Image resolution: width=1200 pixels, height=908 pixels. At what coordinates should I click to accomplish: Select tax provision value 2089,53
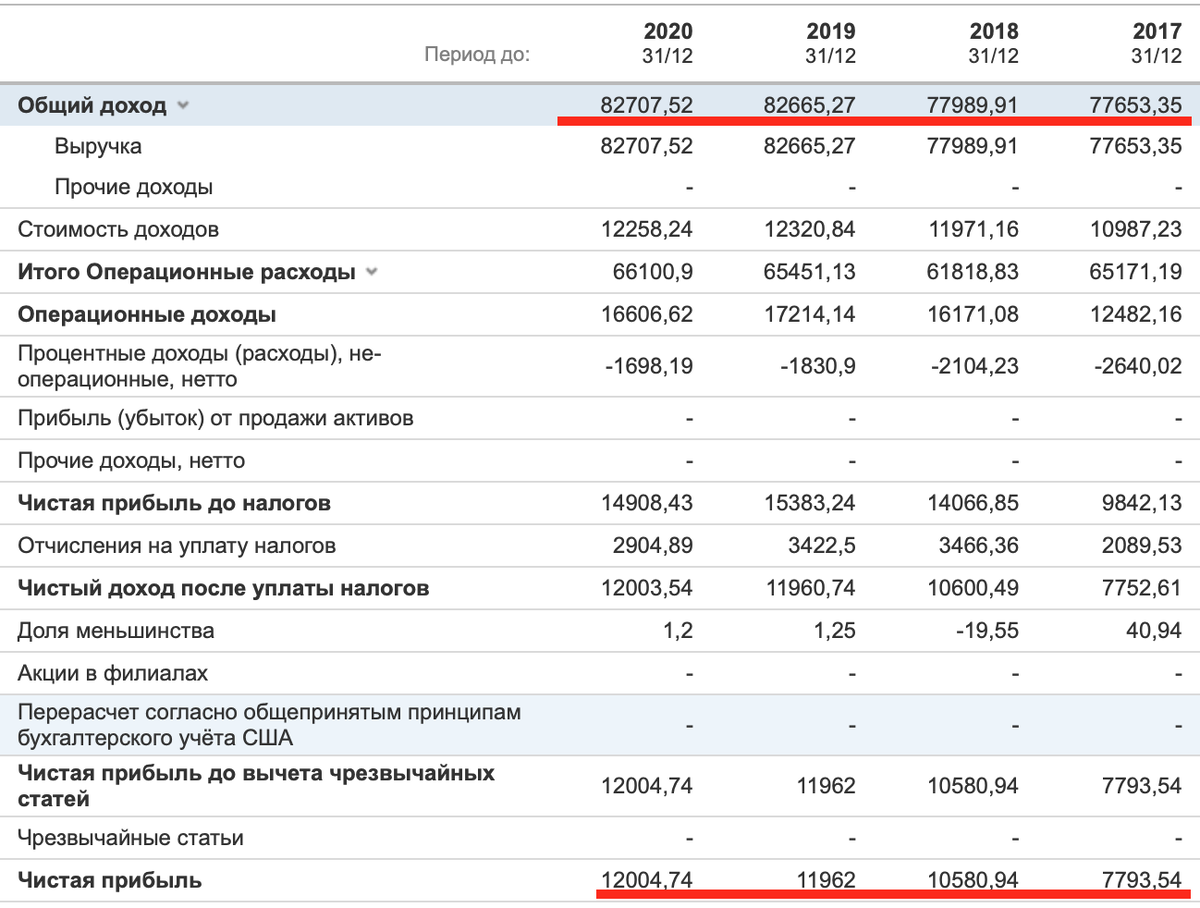(1141, 546)
